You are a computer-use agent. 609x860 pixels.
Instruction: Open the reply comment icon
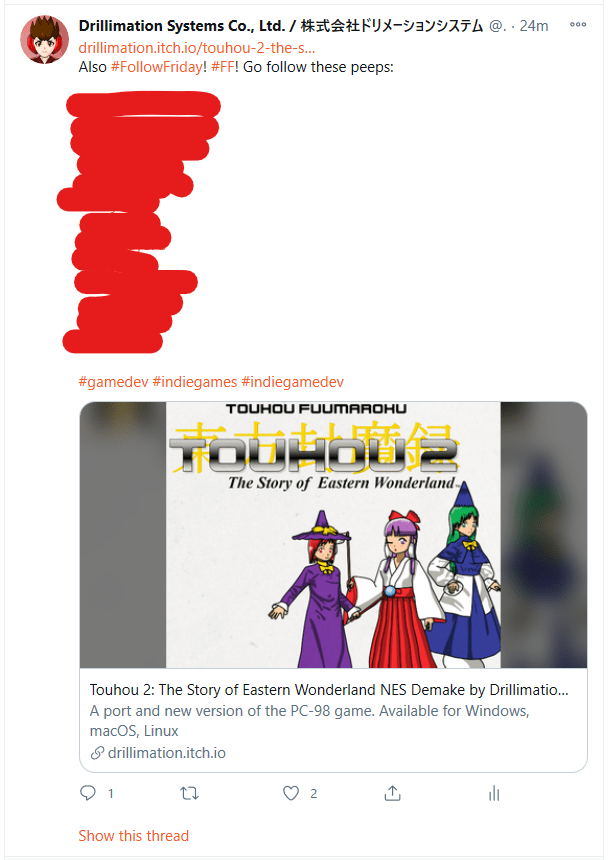pos(88,793)
